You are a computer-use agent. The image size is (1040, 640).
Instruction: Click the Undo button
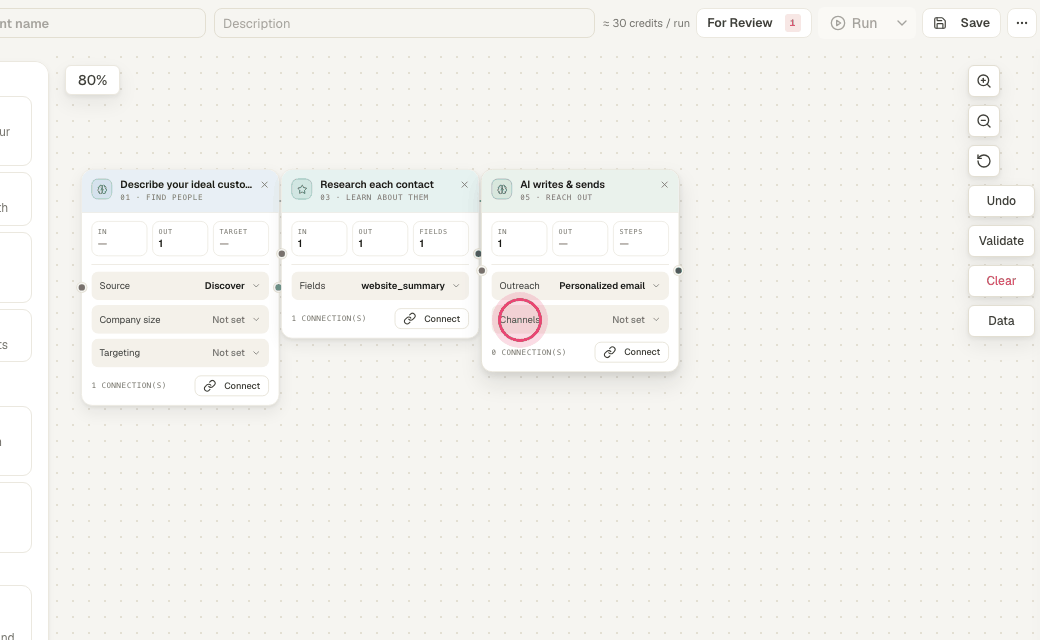pos(1001,201)
